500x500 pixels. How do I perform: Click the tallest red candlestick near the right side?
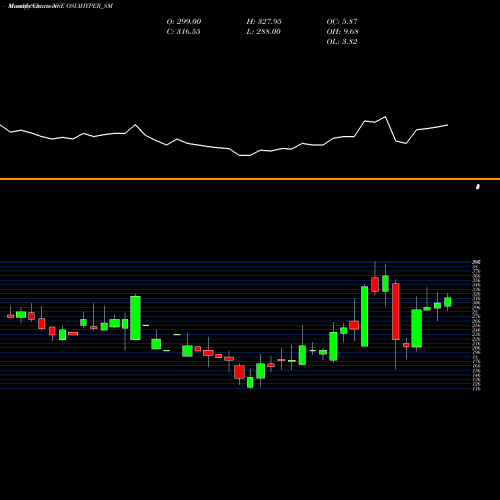(396, 312)
